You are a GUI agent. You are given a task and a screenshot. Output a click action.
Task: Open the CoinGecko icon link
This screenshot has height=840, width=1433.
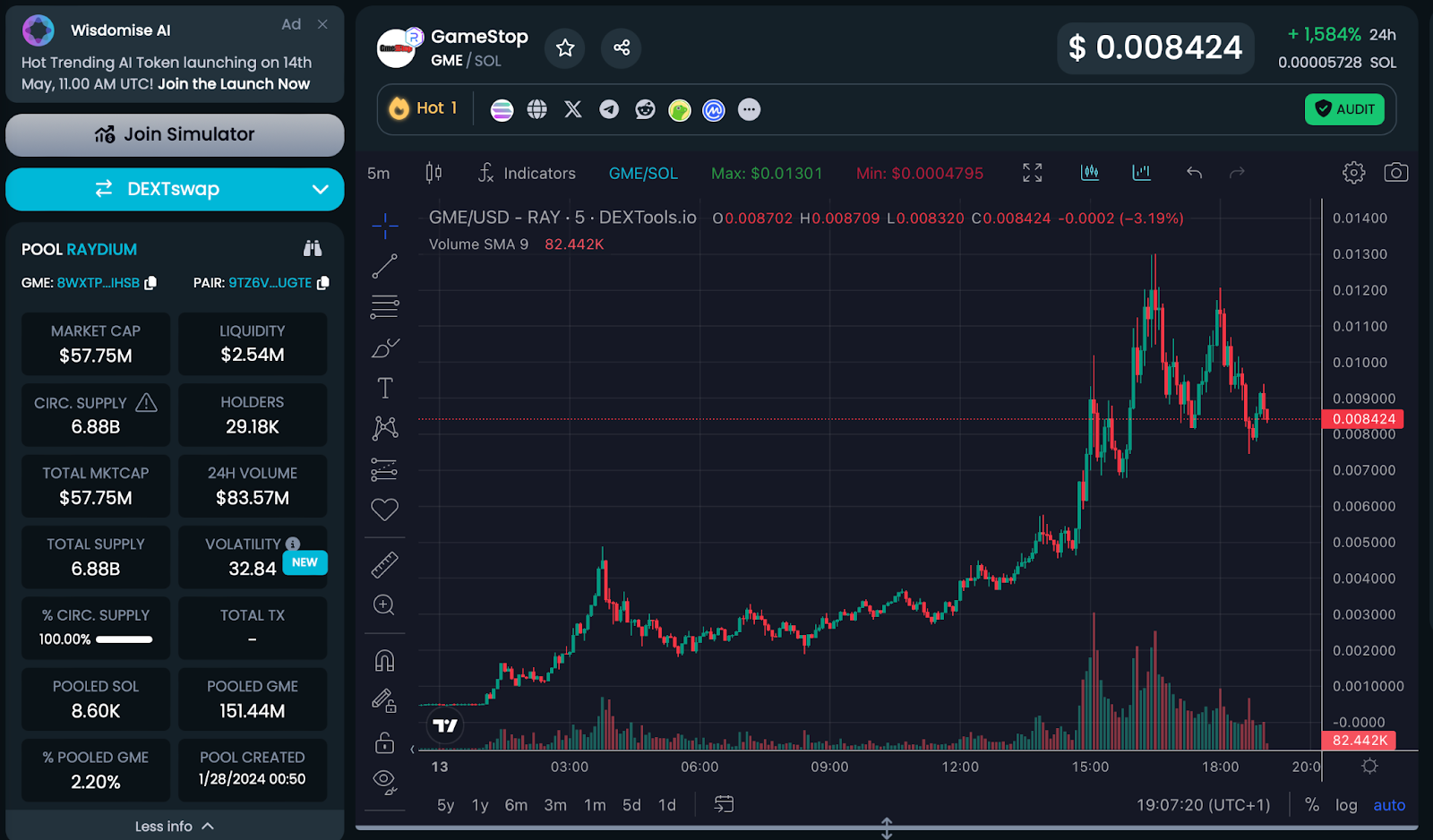680,110
